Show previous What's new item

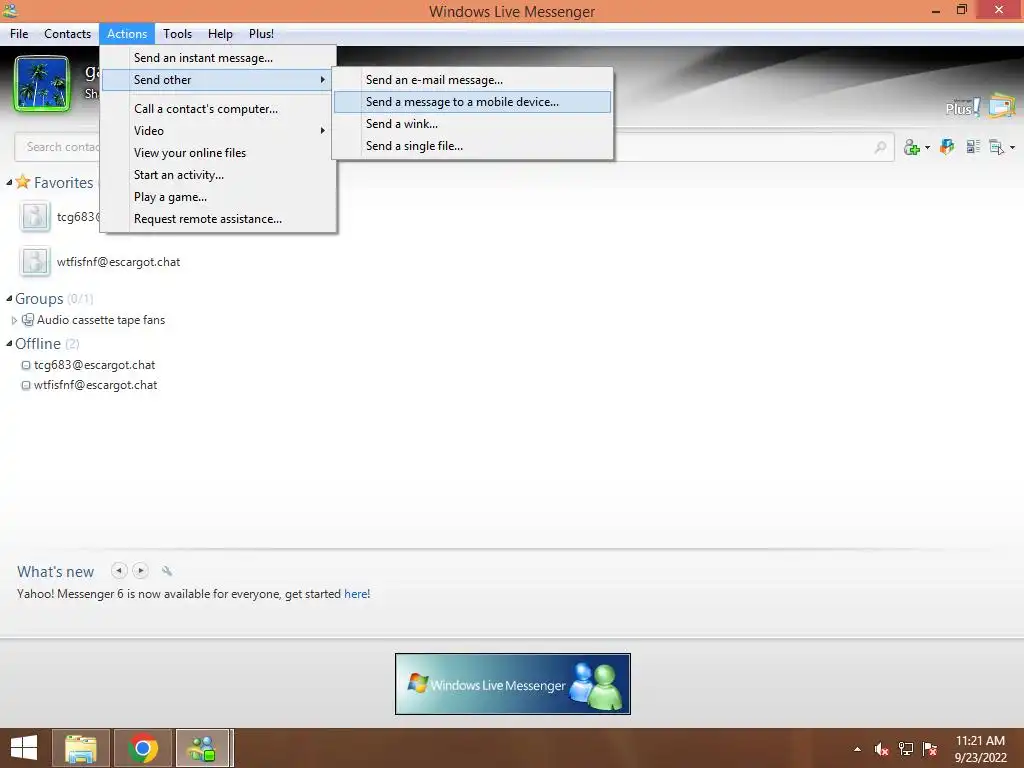click(x=119, y=571)
